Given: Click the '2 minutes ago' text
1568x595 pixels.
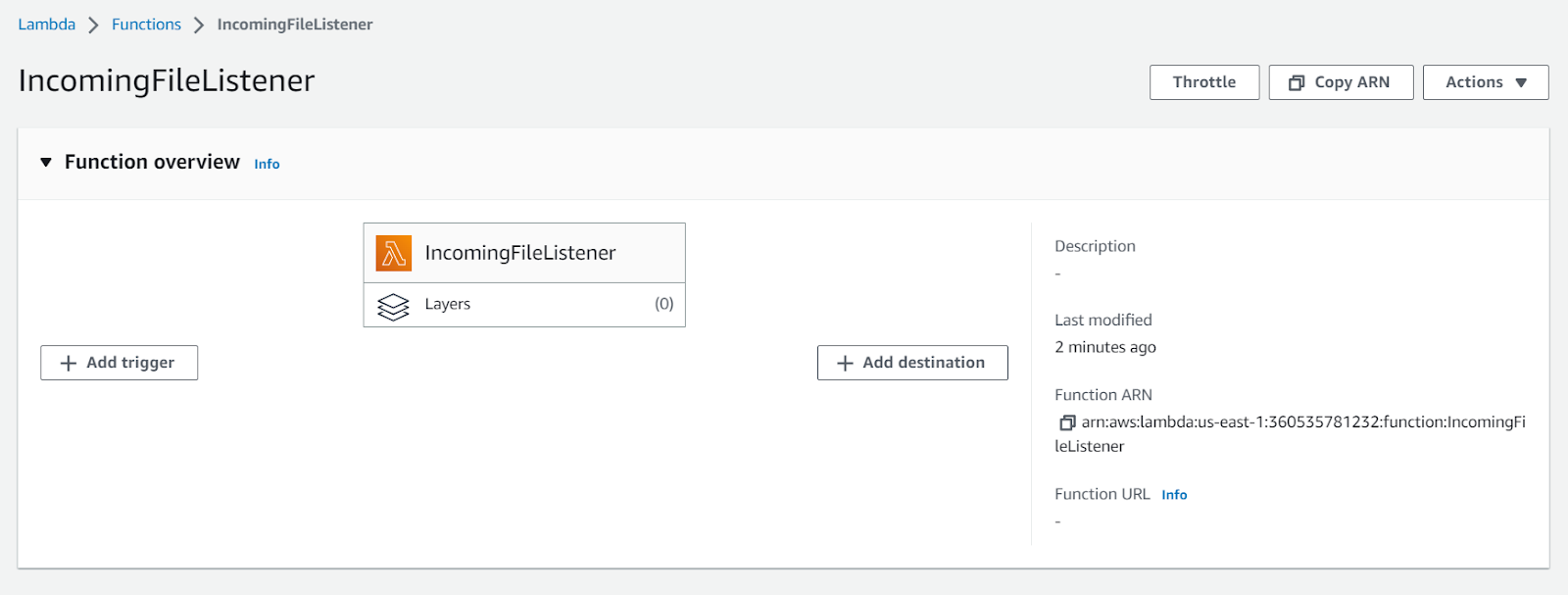Looking at the screenshot, I should coord(1105,347).
